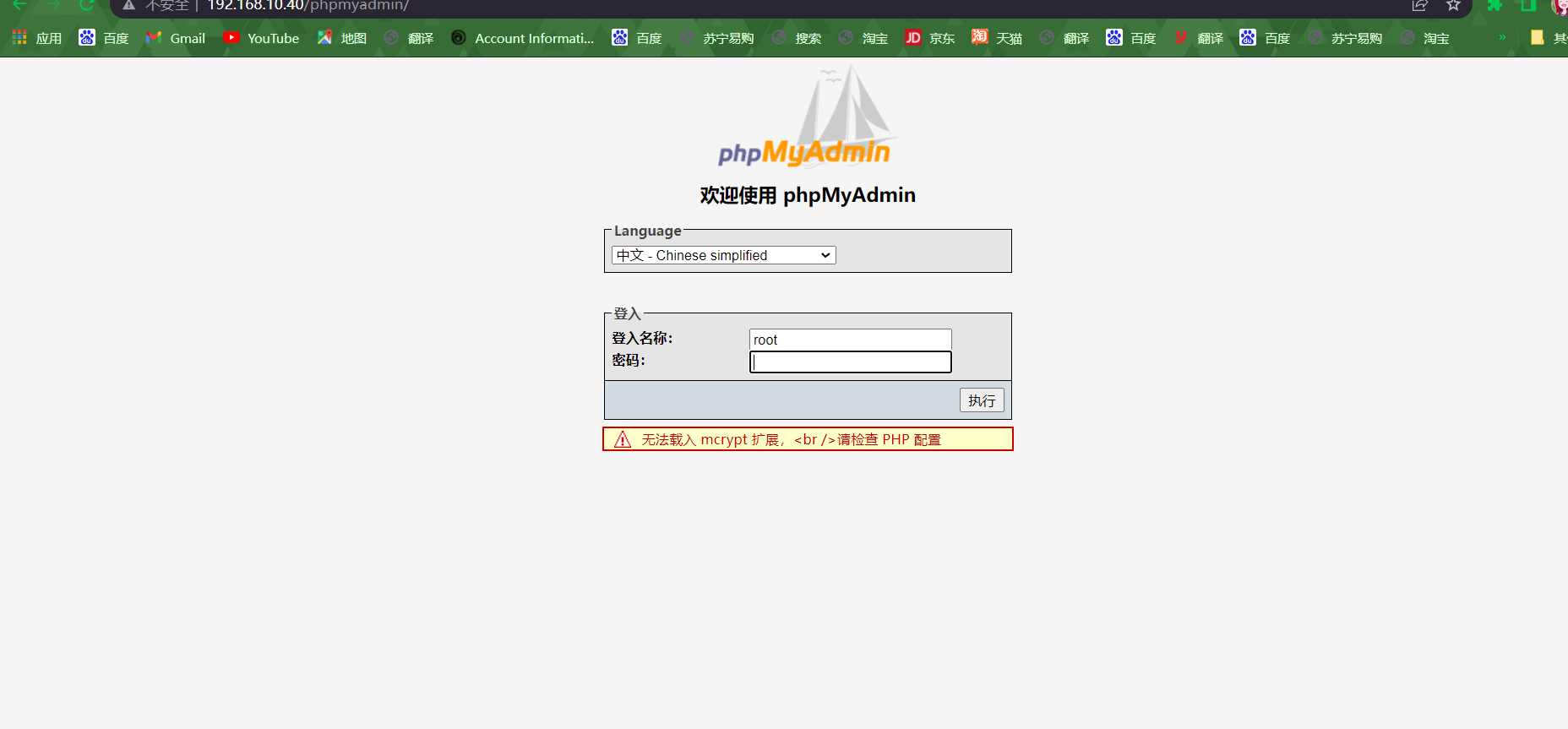Open the 天猫 Tmall bookmark
The height and width of the screenshot is (729, 1568).
pyautogui.click(x=997, y=38)
